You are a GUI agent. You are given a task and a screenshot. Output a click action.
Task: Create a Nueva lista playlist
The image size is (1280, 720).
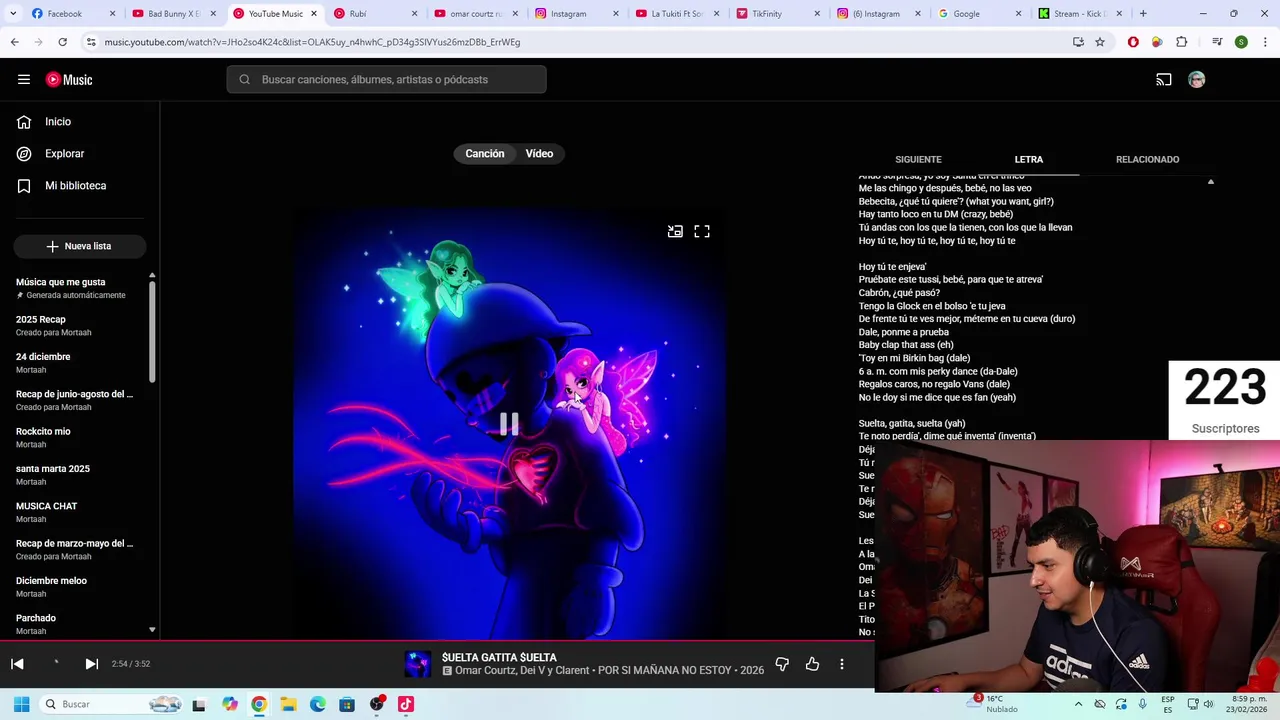80,246
